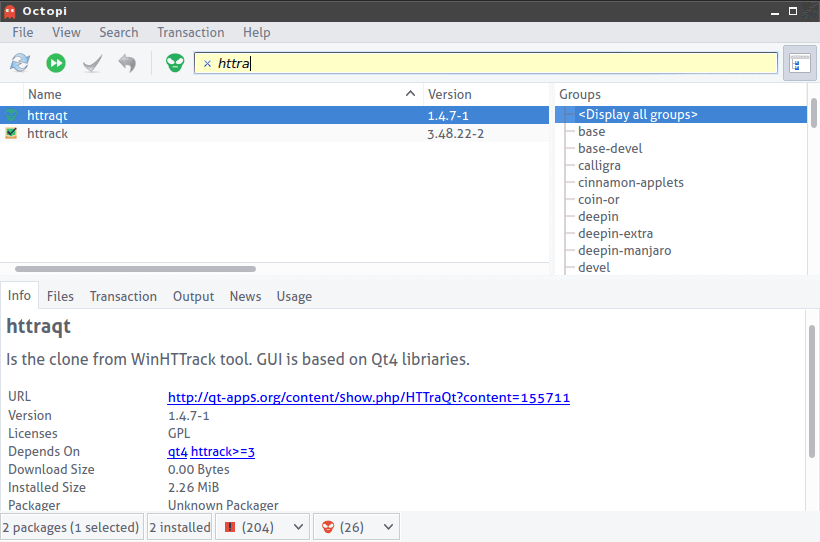
Task: Open the dropdown arrow next to (26)
Action: [x=388, y=527]
